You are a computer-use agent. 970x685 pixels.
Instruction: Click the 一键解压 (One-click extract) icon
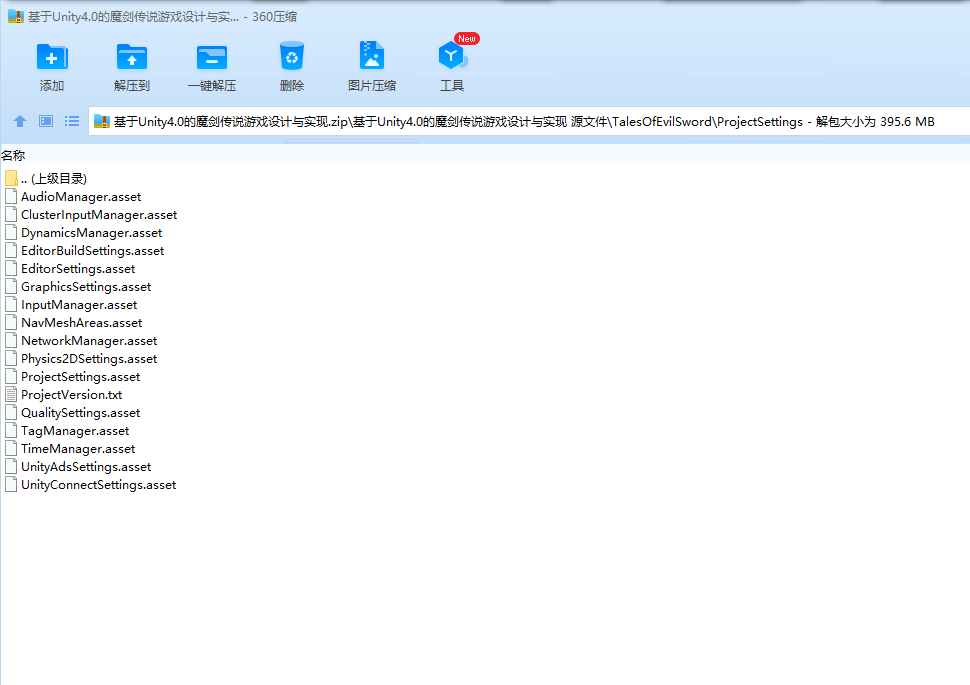coord(212,58)
